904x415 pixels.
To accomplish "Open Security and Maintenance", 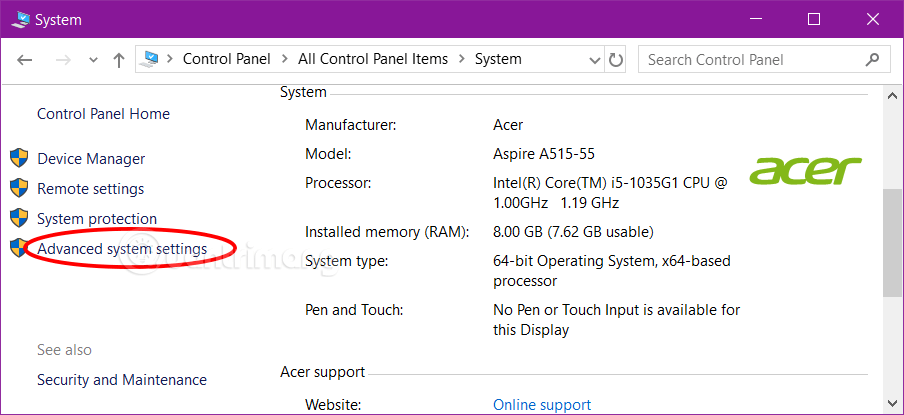I will tap(122, 380).
